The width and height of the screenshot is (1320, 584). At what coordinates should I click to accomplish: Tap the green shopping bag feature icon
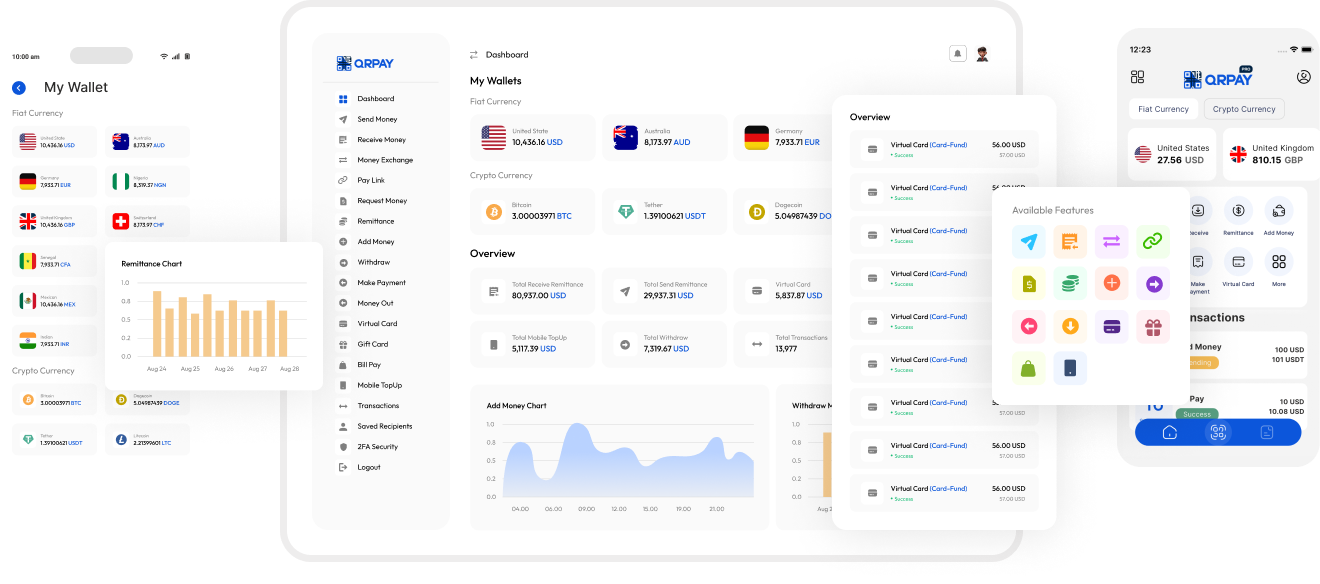click(1028, 368)
